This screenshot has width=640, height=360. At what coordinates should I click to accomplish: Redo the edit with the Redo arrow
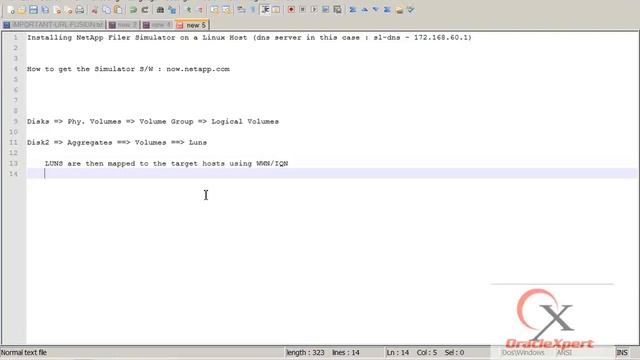145,10
